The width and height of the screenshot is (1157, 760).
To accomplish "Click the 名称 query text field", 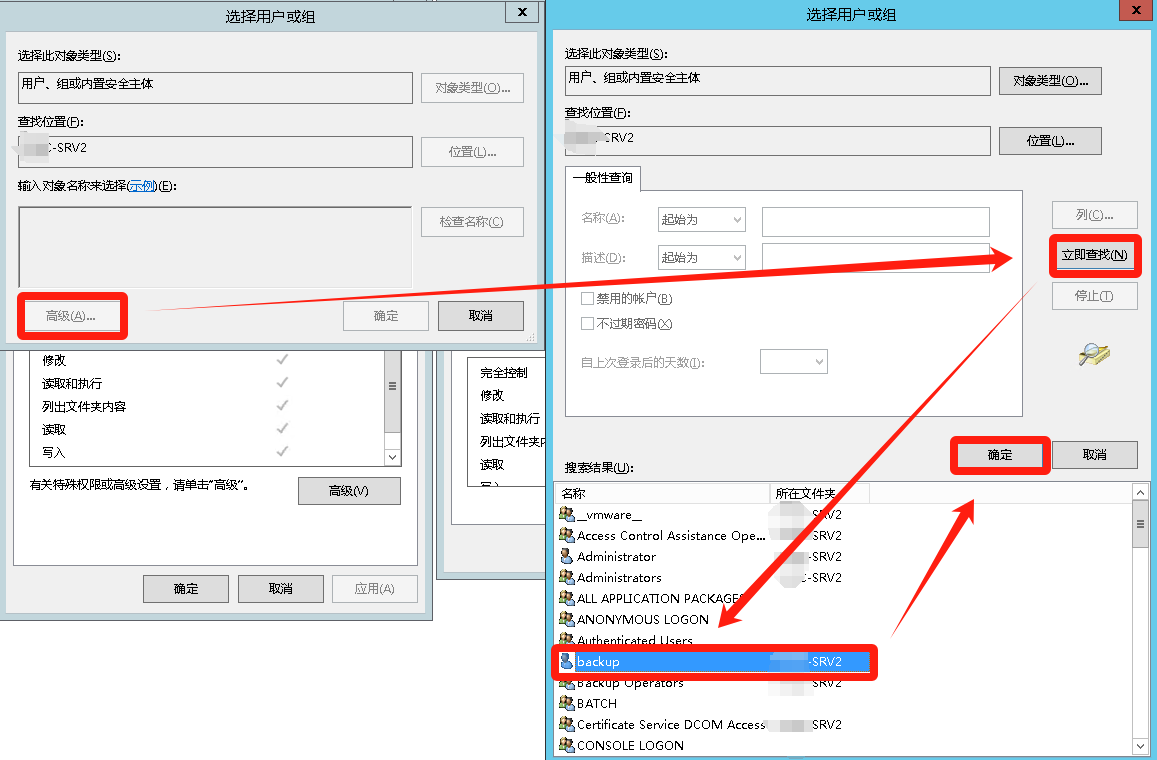I will pos(875,221).
